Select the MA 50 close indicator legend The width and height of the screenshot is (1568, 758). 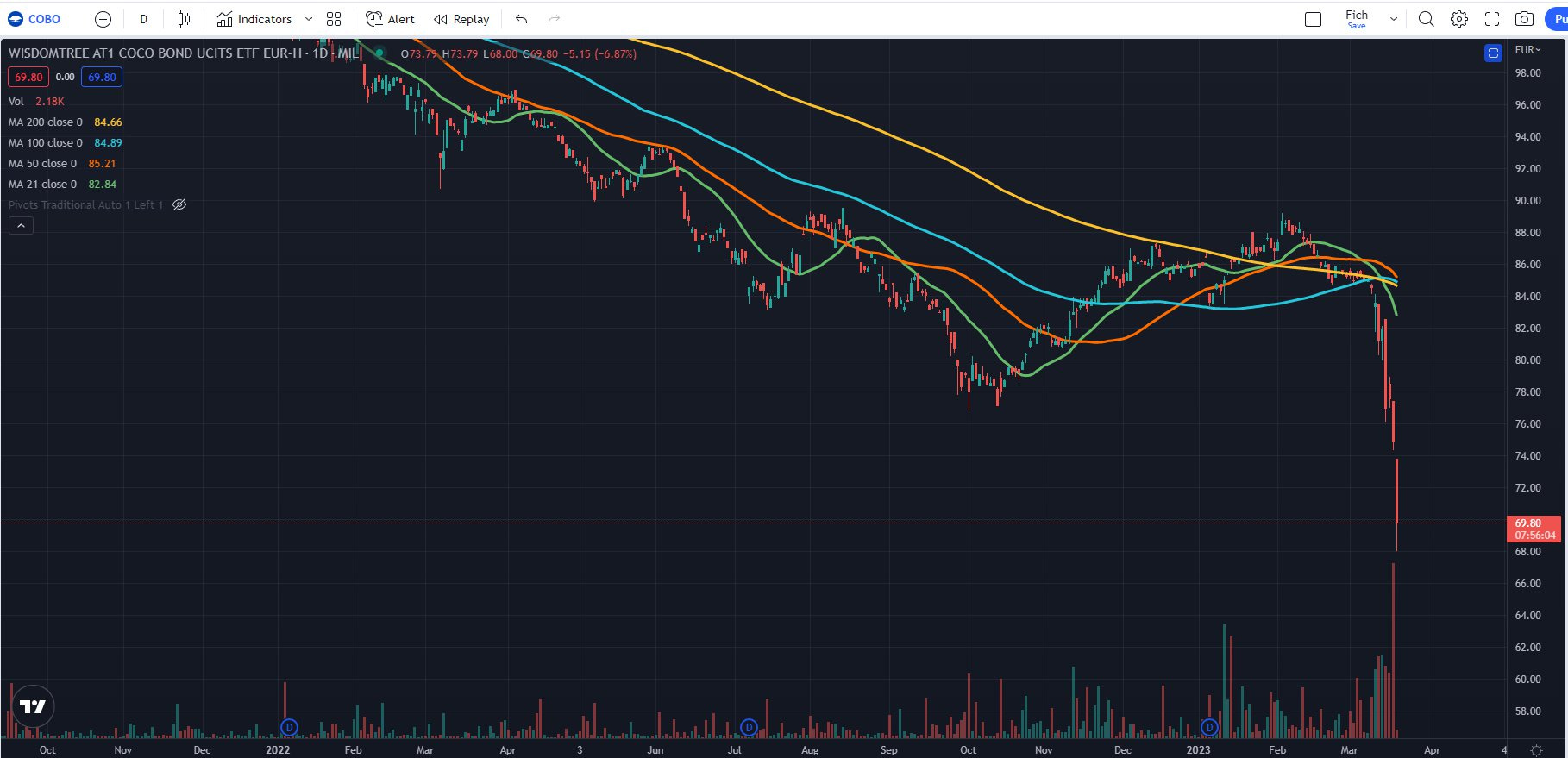(x=61, y=163)
